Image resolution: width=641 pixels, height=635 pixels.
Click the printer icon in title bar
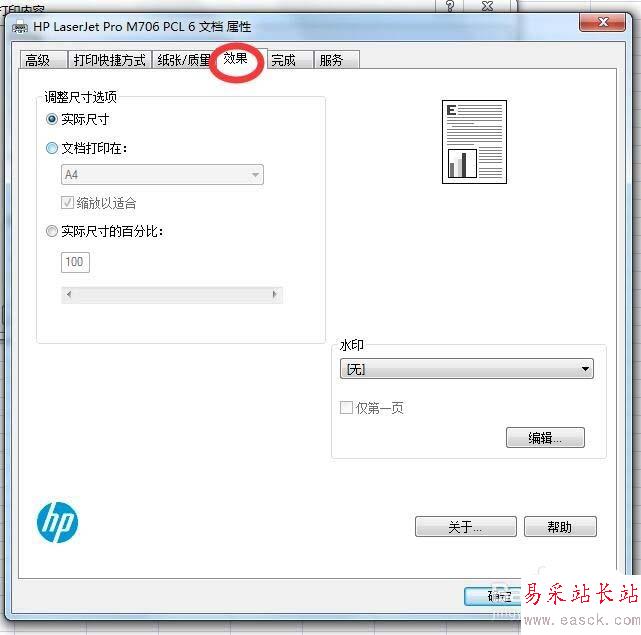tap(20, 27)
